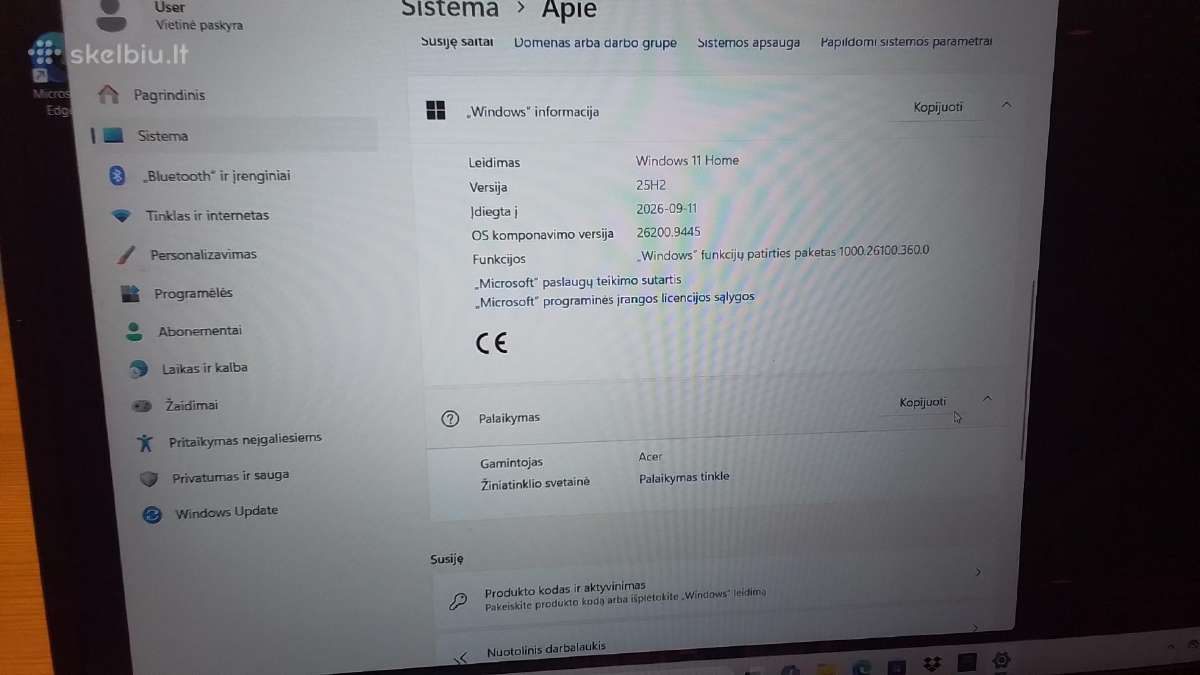
Task: Open Dropbox from the taskbar
Action: point(932,663)
